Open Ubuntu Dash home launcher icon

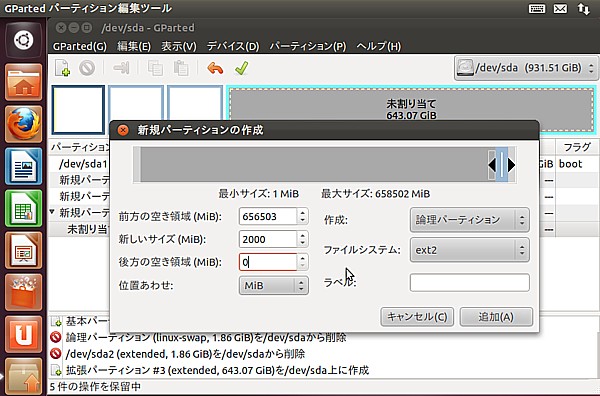23,40
